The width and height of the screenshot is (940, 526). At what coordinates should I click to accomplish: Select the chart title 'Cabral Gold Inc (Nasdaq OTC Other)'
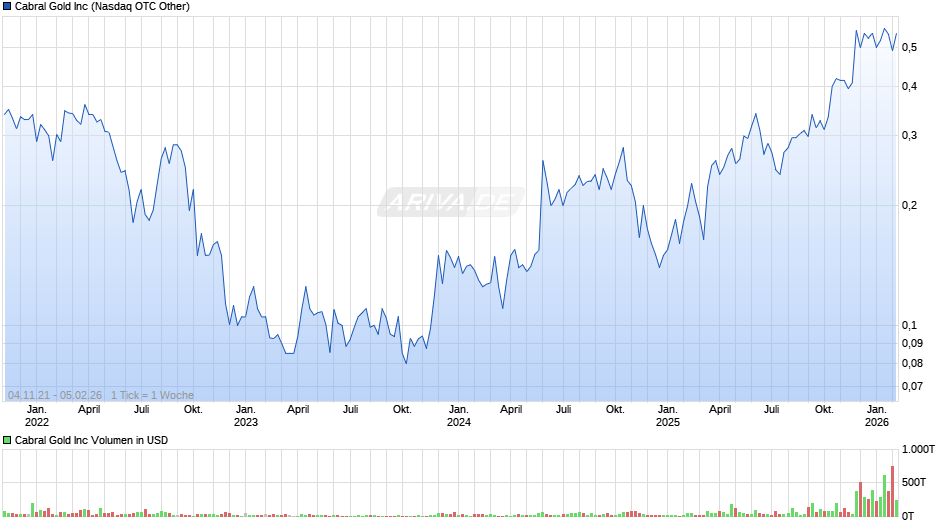(x=102, y=7)
